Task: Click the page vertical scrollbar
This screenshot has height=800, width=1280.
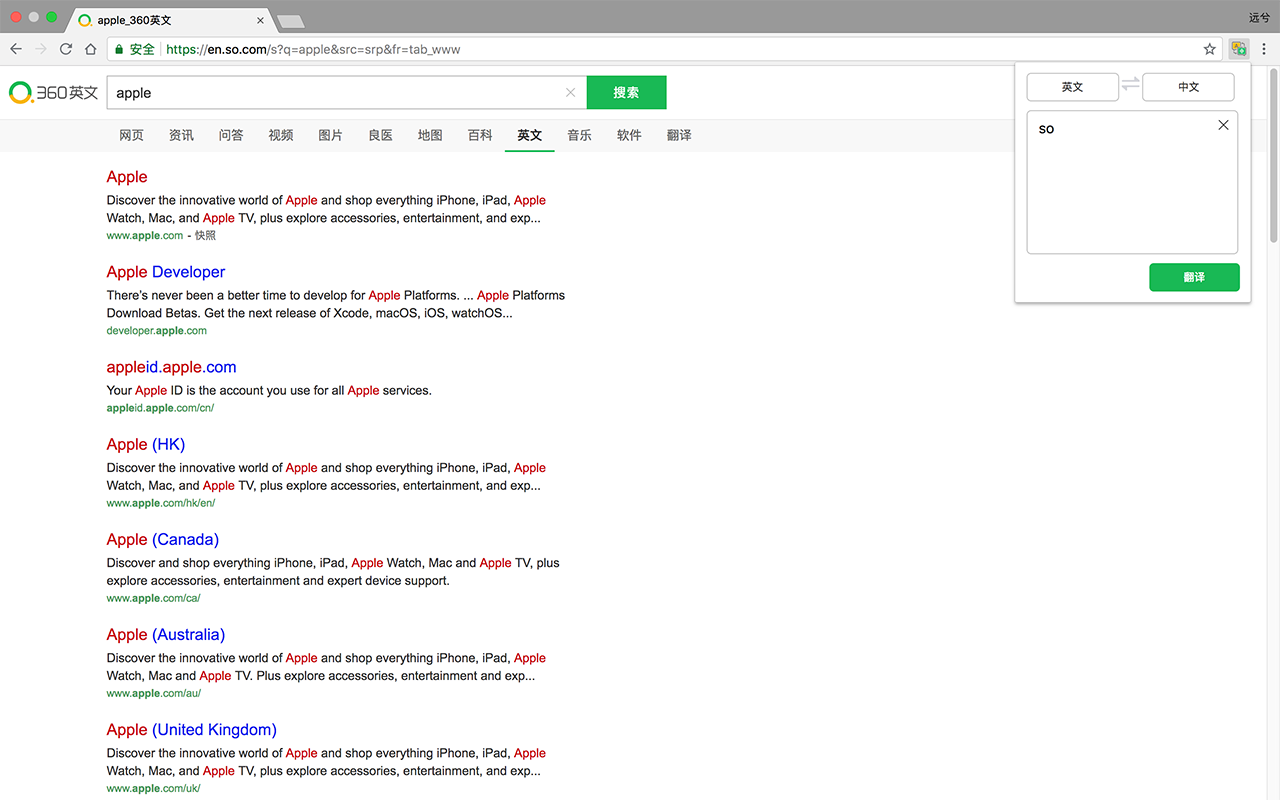Action: (x=1274, y=155)
